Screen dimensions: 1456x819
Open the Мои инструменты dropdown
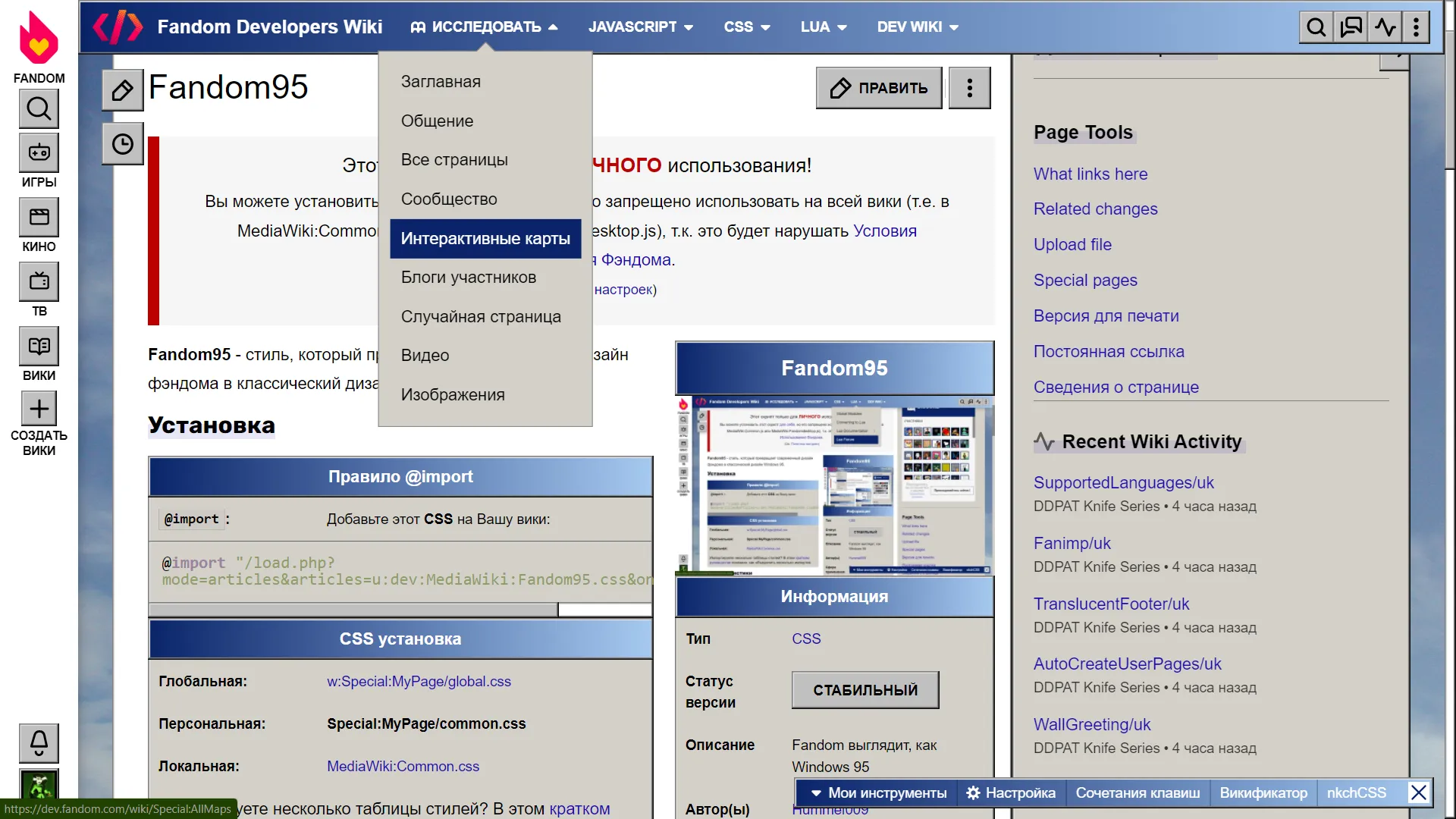pos(878,792)
